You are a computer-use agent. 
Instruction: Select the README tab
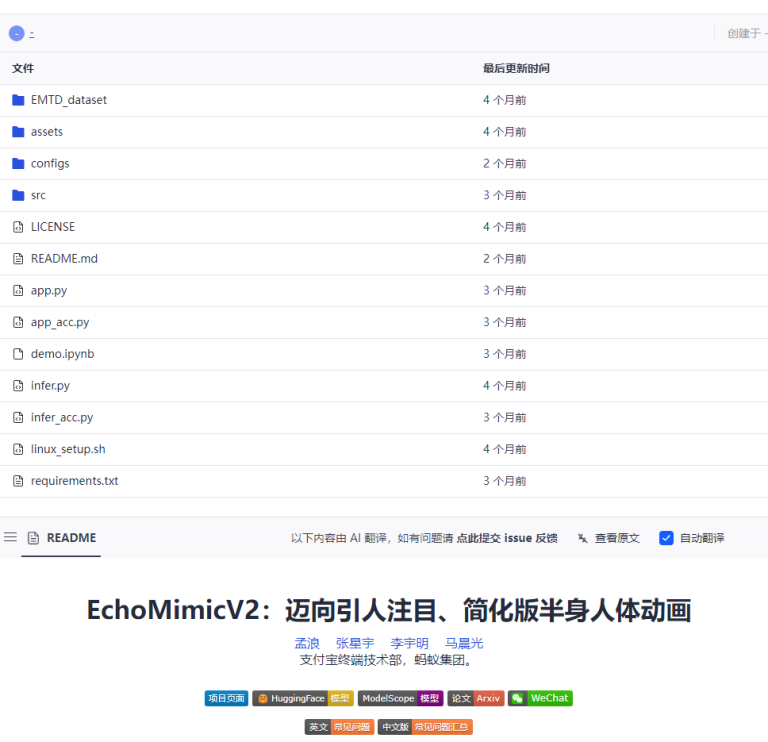point(61,538)
